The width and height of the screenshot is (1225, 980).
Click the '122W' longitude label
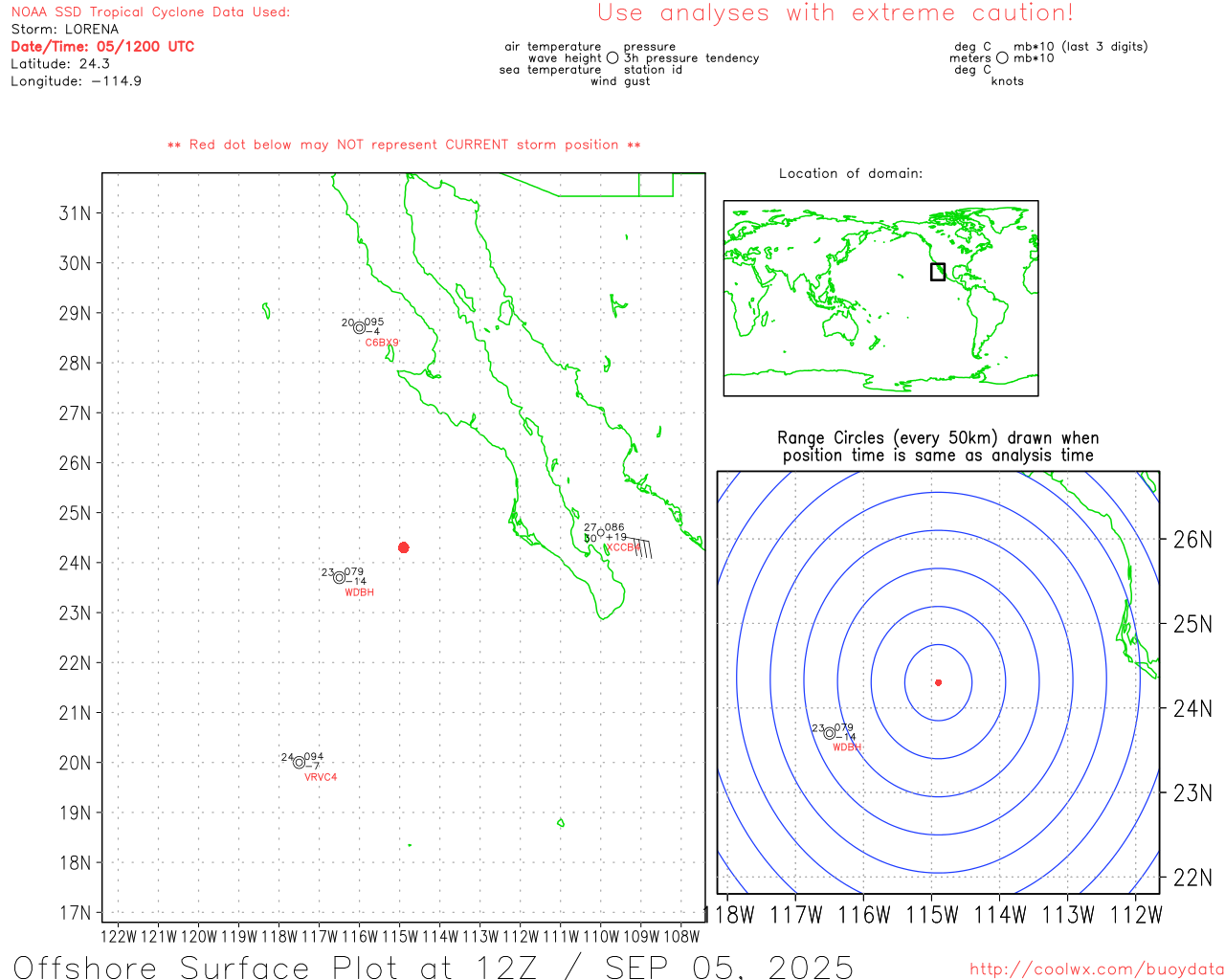point(119,936)
